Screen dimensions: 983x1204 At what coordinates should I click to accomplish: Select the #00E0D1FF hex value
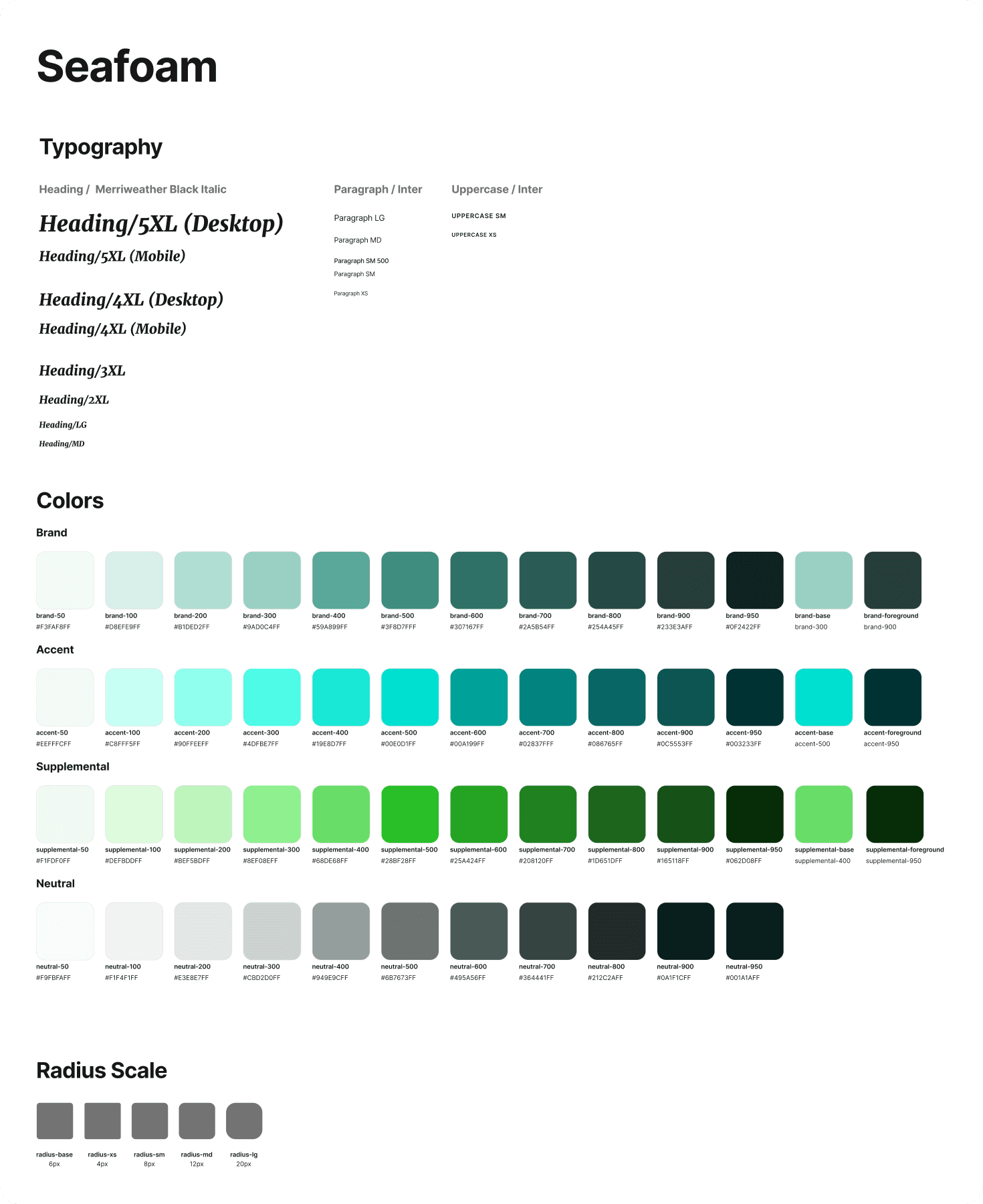click(x=399, y=744)
